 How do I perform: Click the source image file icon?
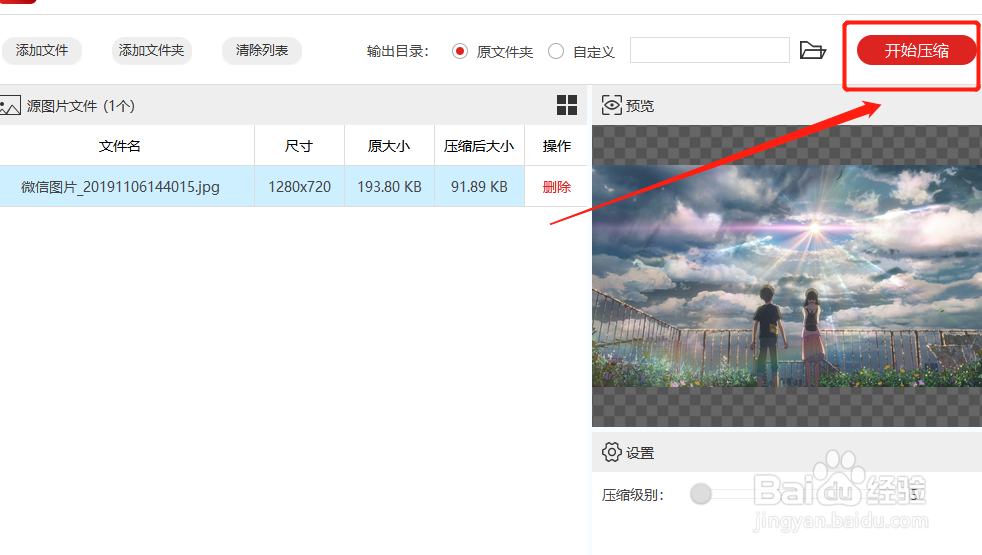coord(10,105)
